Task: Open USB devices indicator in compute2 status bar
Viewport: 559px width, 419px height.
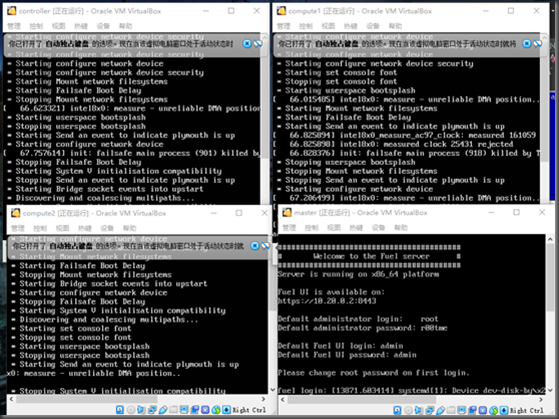Action: (x=163, y=410)
